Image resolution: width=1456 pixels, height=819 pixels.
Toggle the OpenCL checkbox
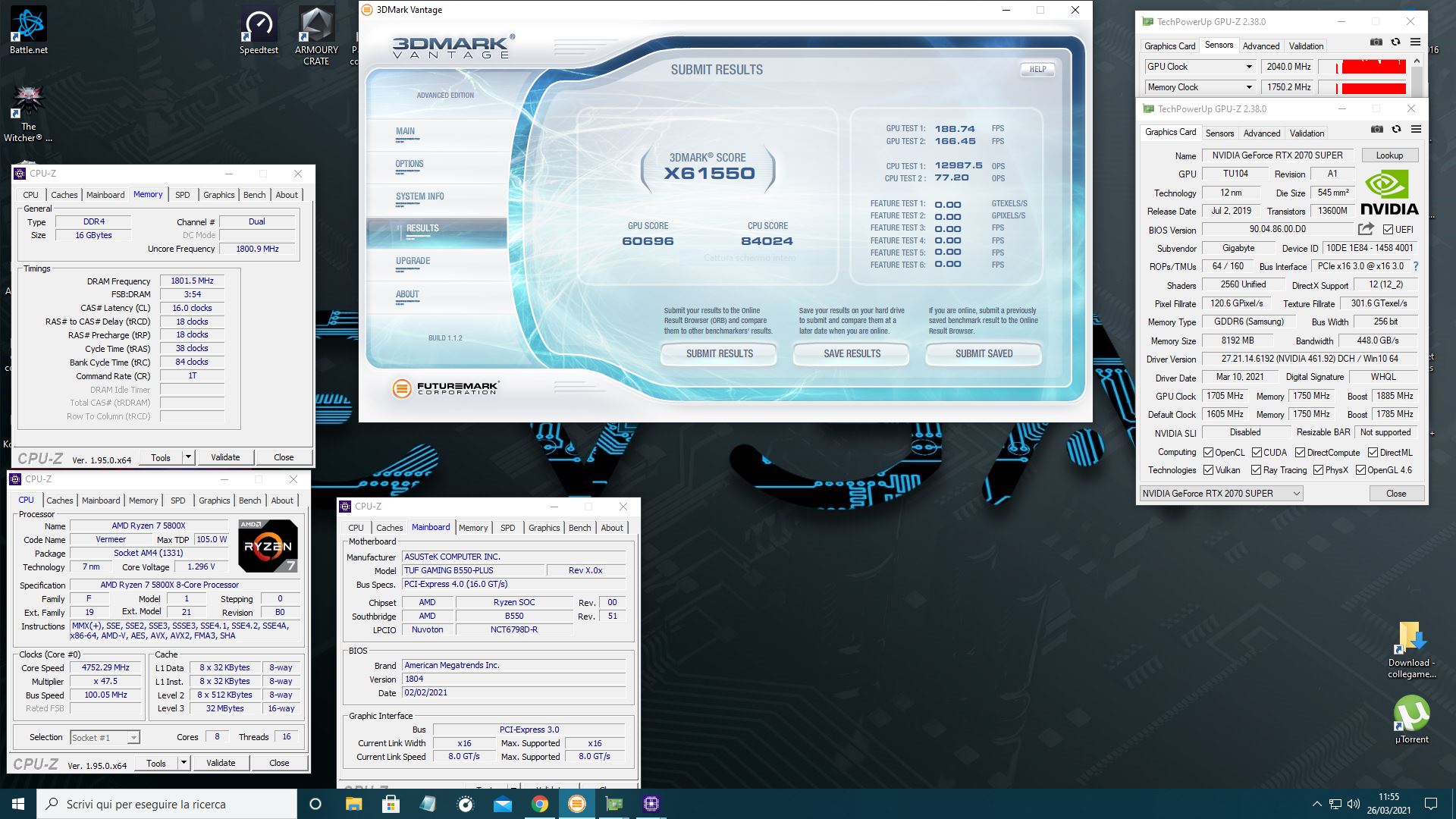click(1209, 453)
